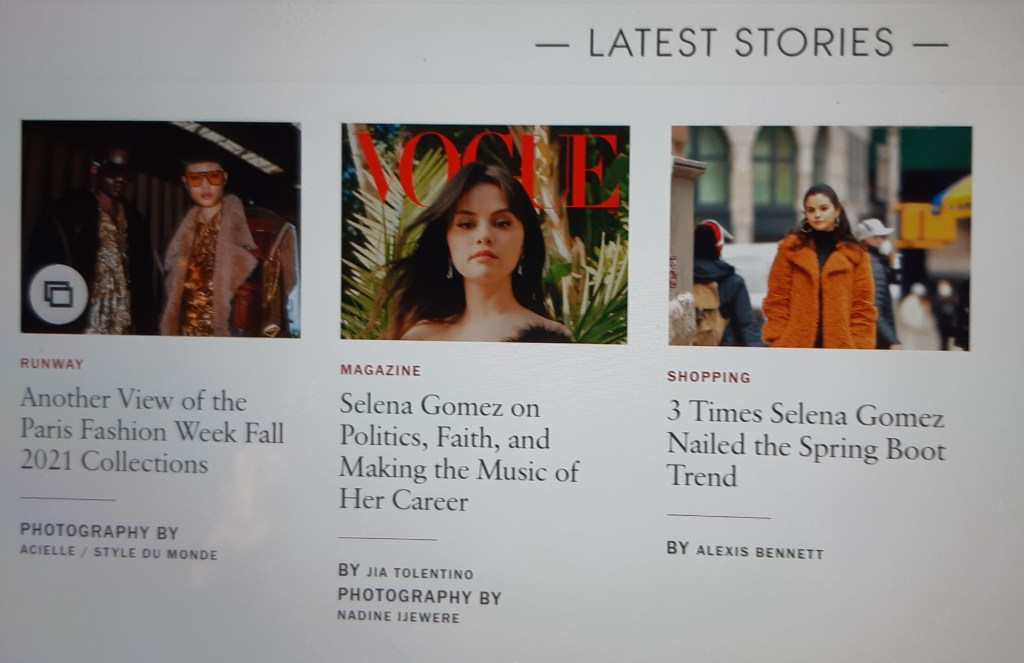This screenshot has width=1024, height=663.
Task: Click Acielle / Style Du Monde credit
Action: (x=119, y=552)
